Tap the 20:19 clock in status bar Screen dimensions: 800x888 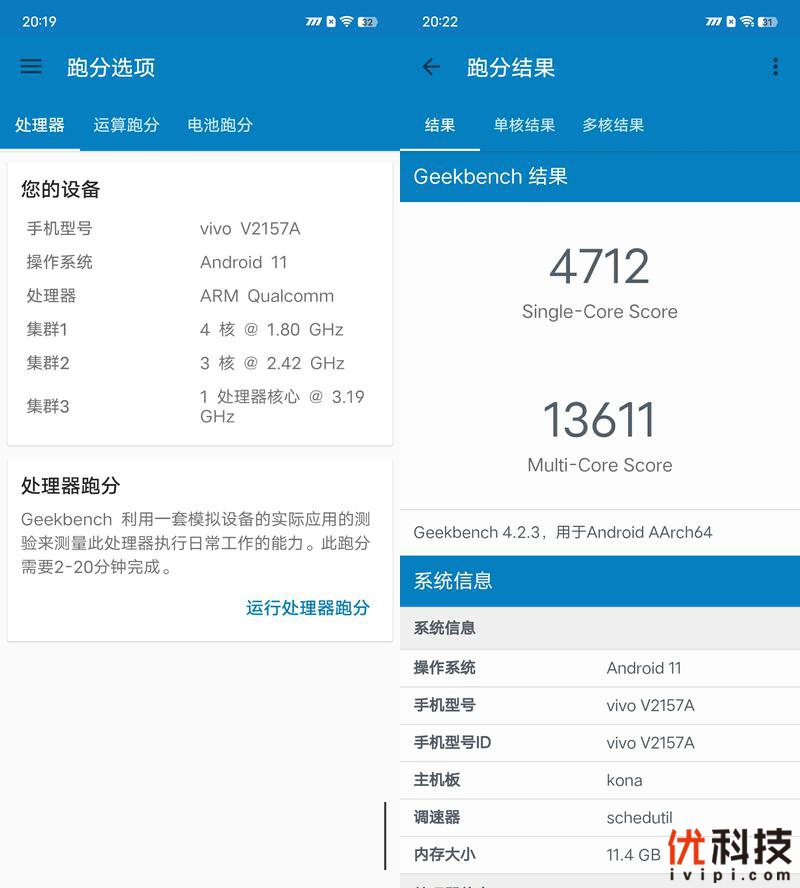[39, 21]
